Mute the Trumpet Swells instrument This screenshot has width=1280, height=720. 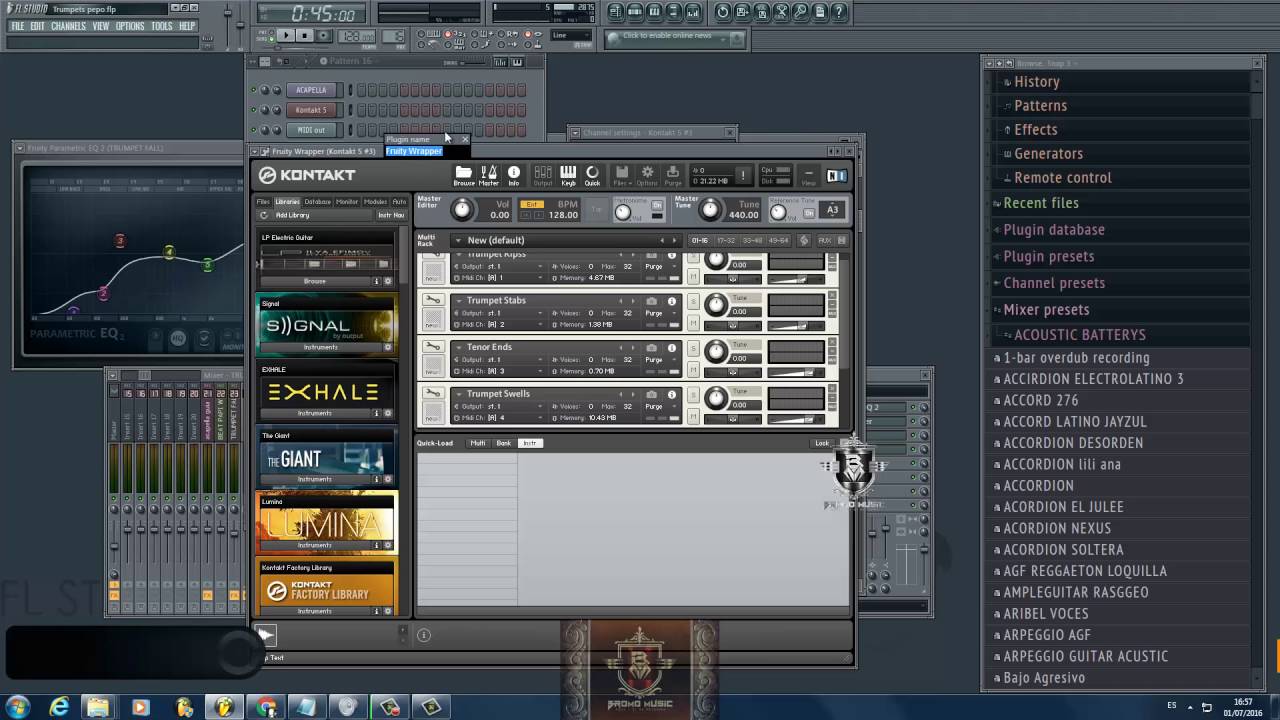694,416
